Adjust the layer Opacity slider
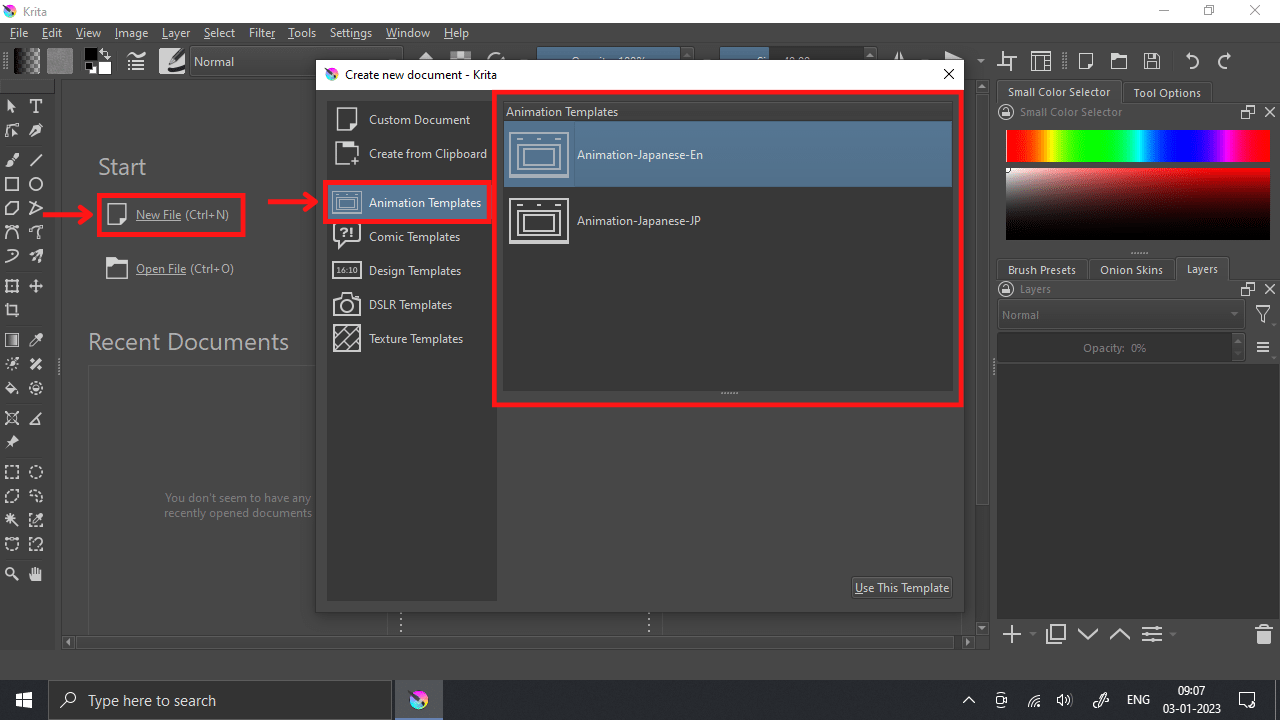The width and height of the screenshot is (1280, 720). [x=1114, y=348]
